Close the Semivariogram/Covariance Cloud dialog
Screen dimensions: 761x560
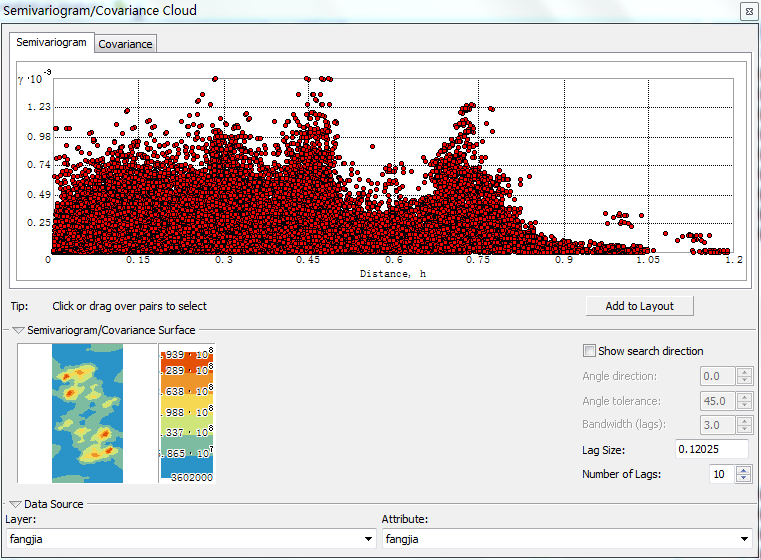pyautogui.click(x=747, y=12)
